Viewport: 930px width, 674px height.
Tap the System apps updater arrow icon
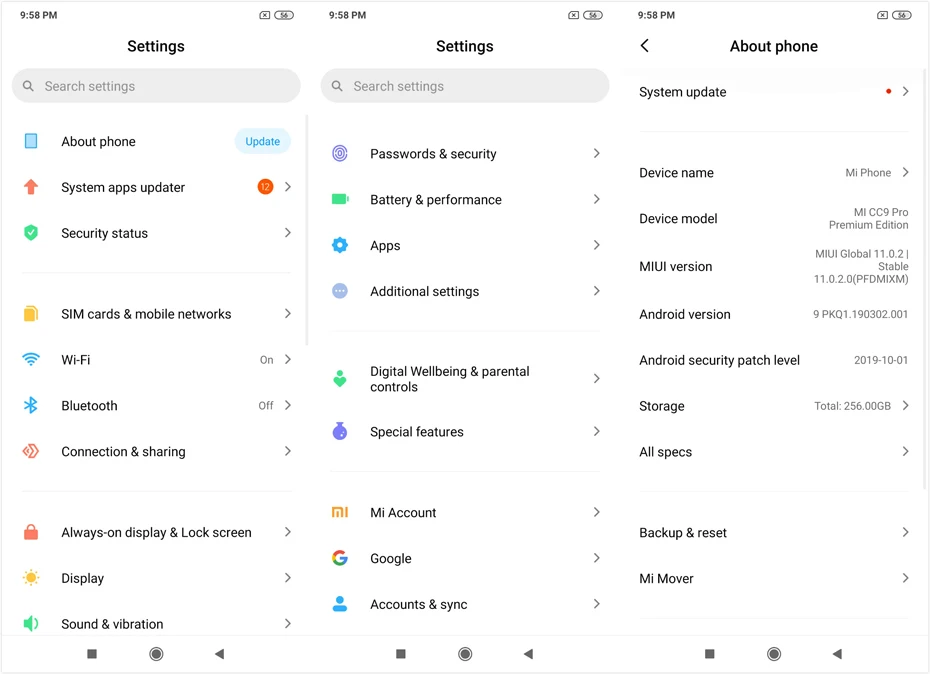31,187
